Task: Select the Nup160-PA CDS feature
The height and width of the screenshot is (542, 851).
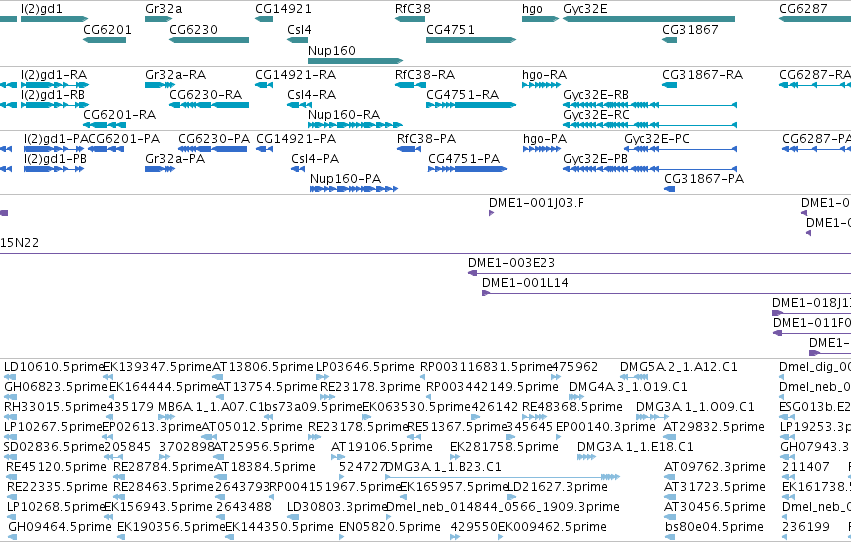Action: point(354,189)
